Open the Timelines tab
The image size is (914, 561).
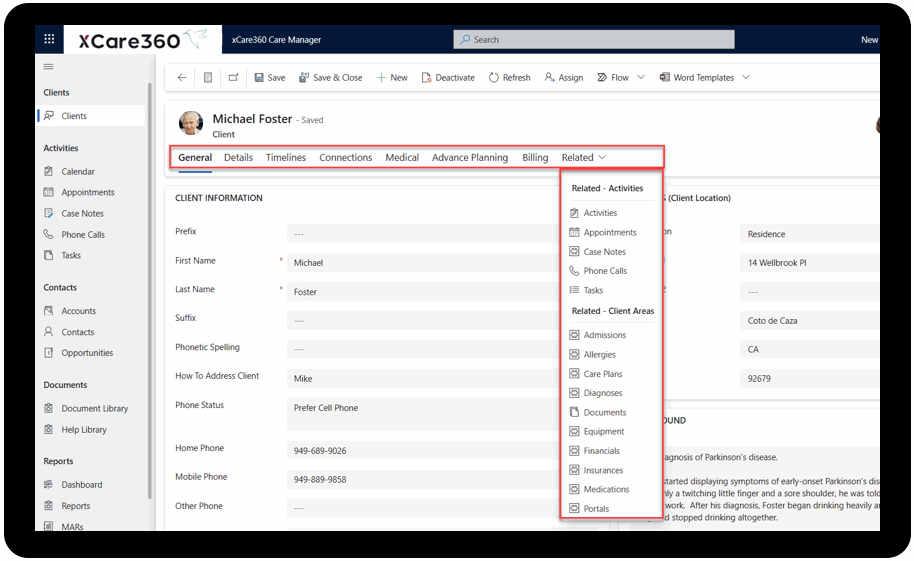click(x=286, y=157)
